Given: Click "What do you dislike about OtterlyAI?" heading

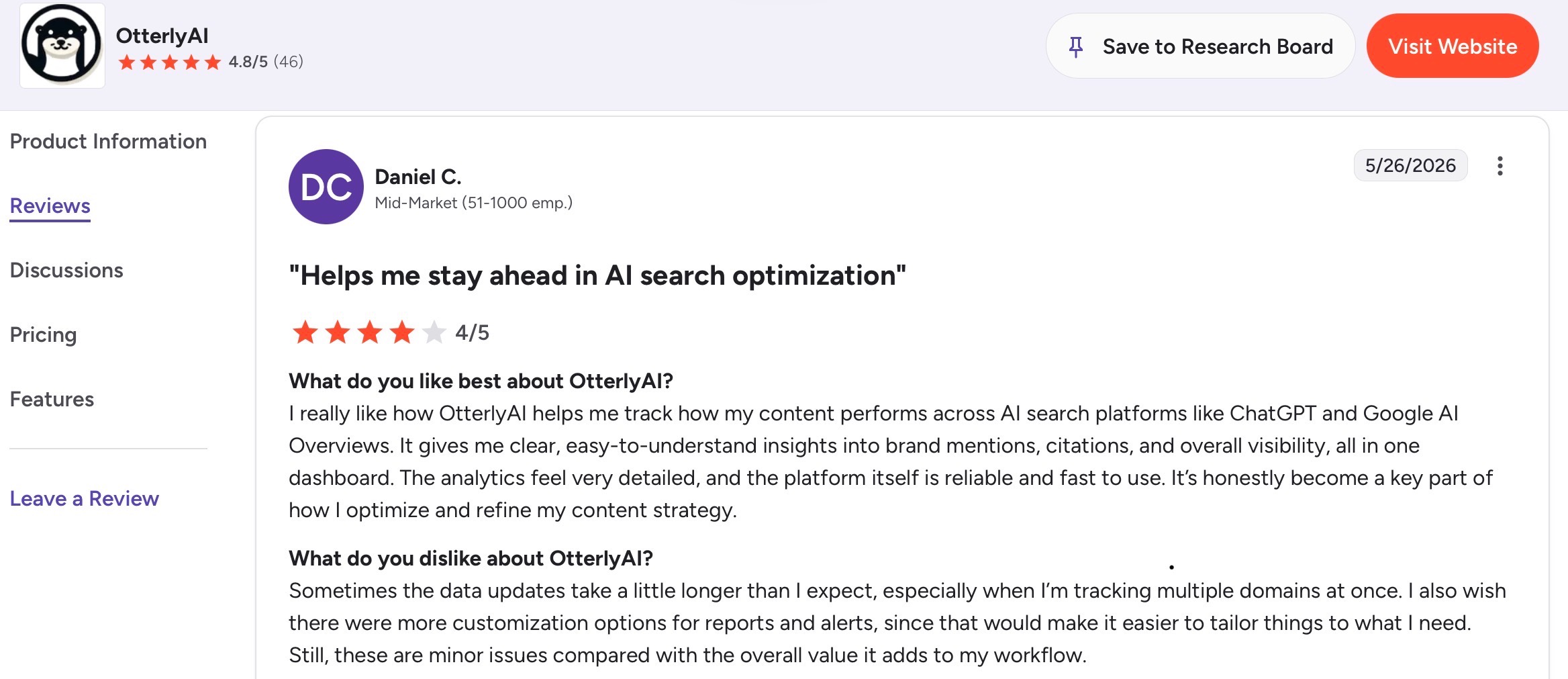Looking at the screenshot, I should point(471,558).
